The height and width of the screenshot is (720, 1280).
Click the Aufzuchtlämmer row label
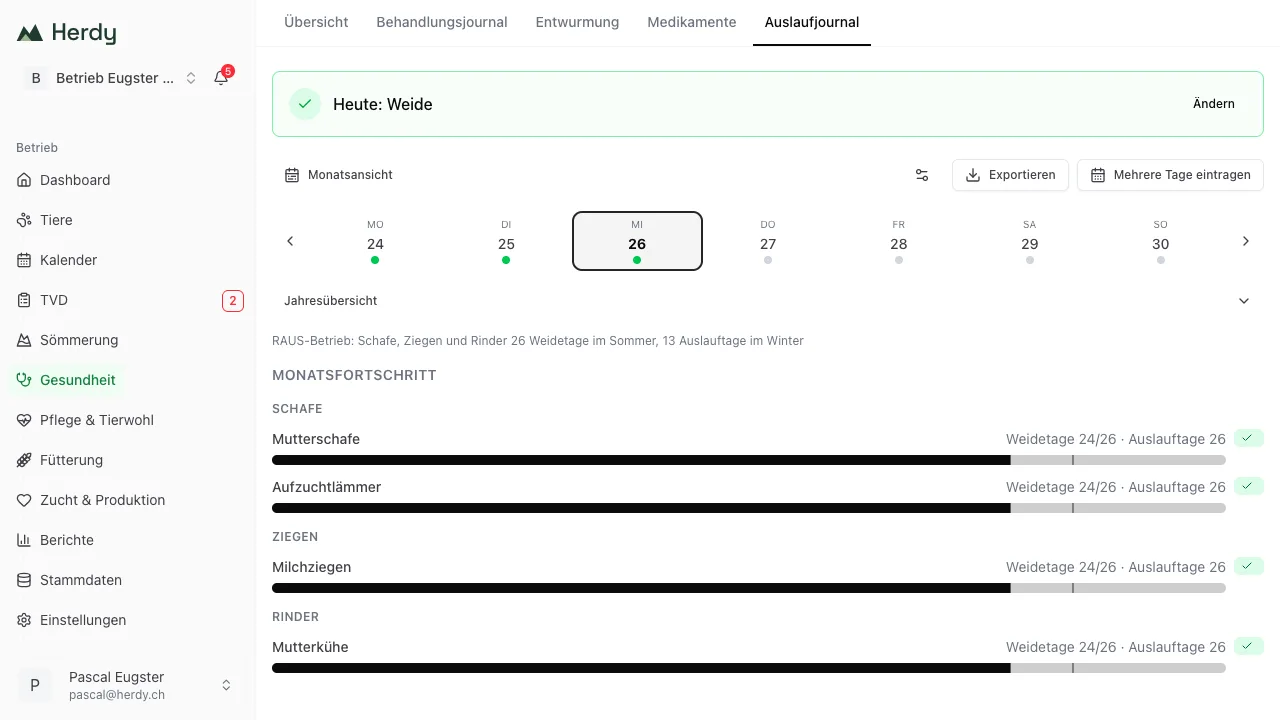326,487
